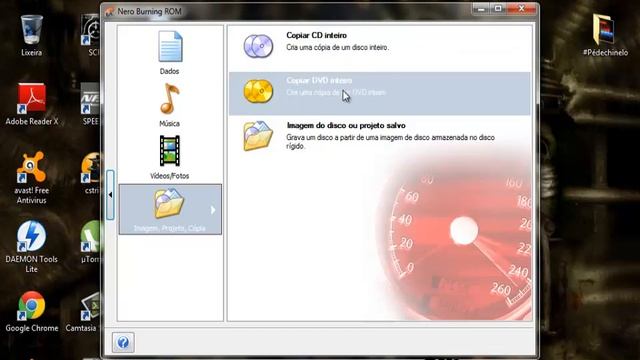Collapse the side panel with the left arrow handle
640x360 pixels.
click(x=110, y=195)
